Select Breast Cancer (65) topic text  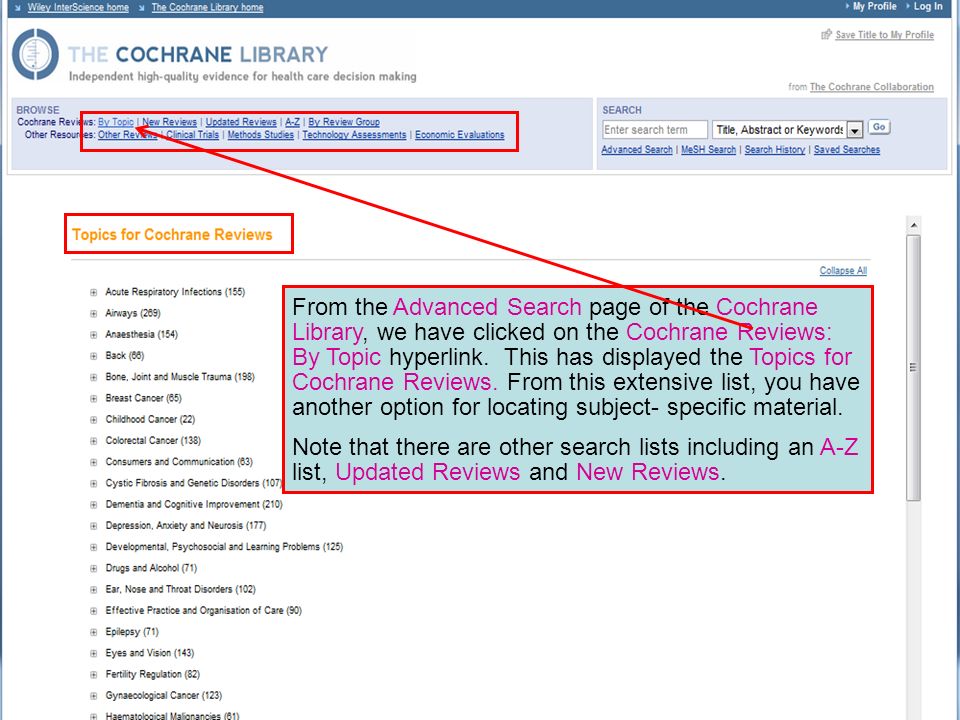click(x=143, y=398)
